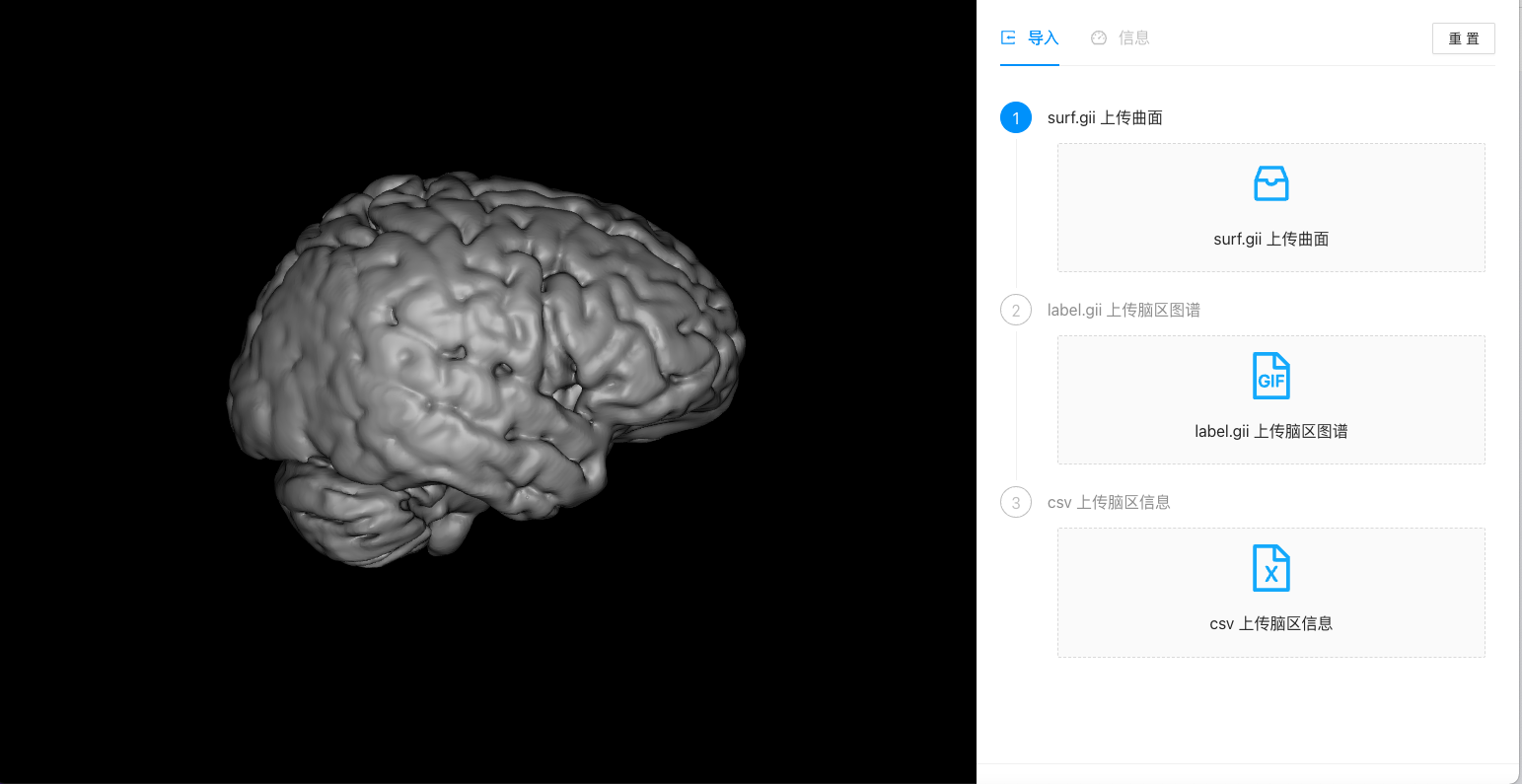Click the step title csv 上传脑区信息
The image size is (1522, 784).
click(x=1109, y=502)
